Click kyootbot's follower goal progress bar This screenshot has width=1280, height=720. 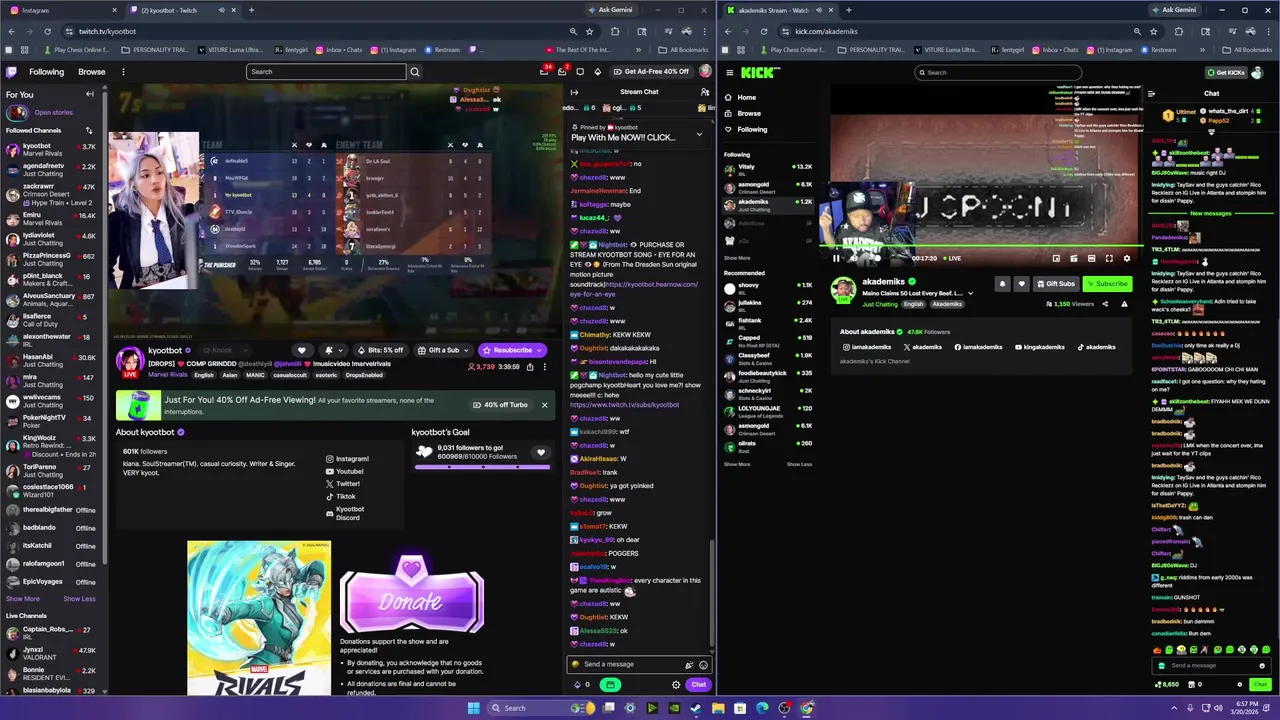pos(483,466)
